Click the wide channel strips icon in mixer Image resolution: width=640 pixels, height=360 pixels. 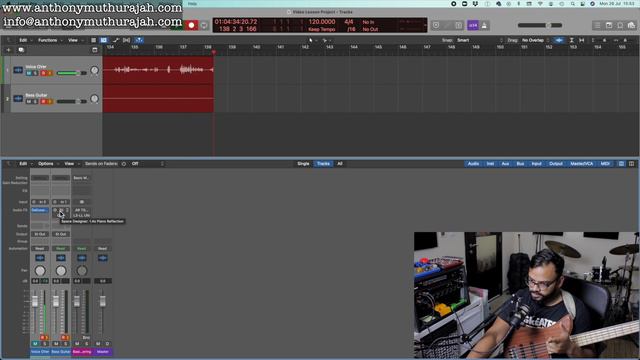[x=631, y=164]
